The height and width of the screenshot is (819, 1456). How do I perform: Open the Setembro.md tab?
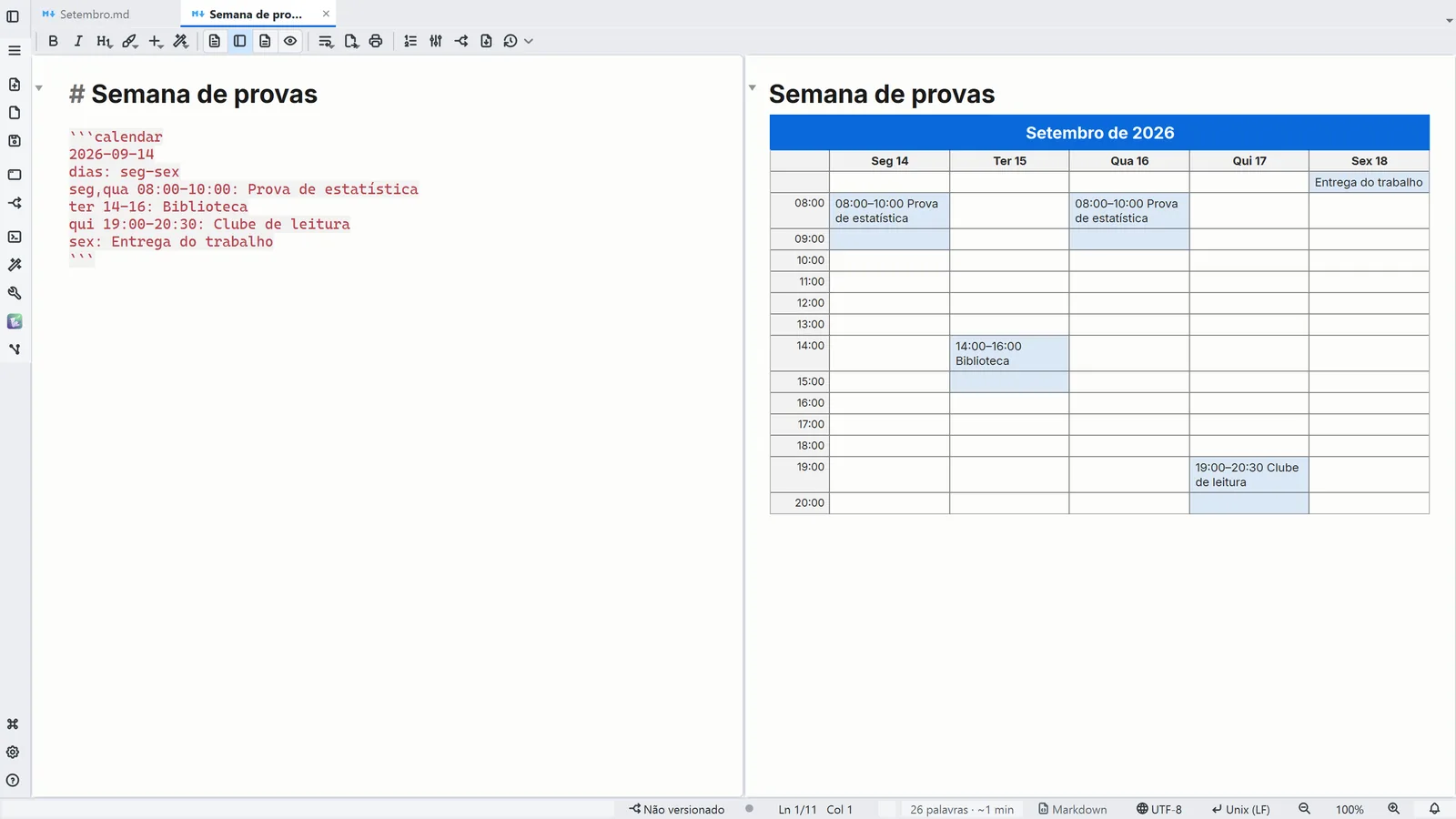click(x=95, y=15)
